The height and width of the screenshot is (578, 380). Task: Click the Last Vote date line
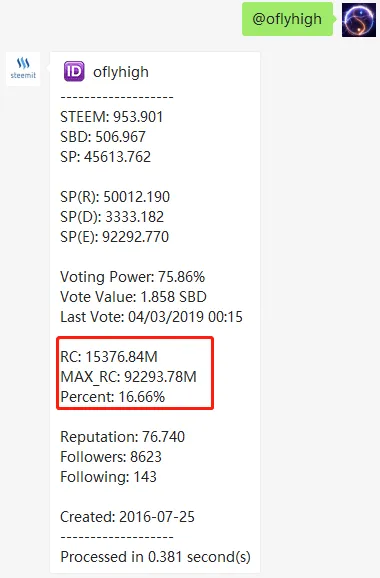[151, 317]
